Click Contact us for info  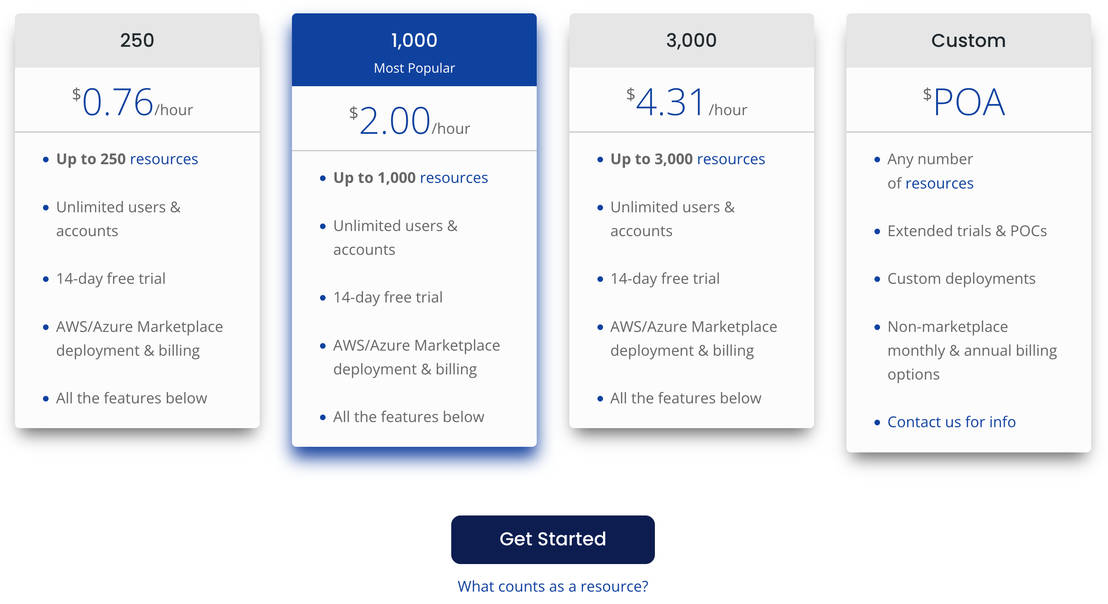[x=951, y=421]
